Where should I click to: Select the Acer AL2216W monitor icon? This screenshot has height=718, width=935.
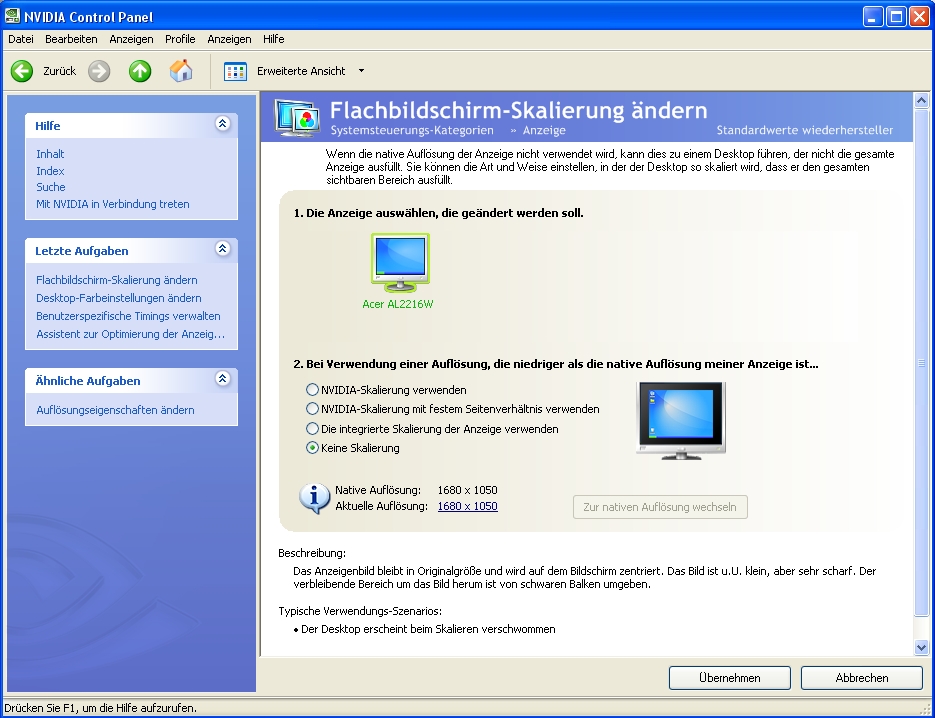(x=400, y=263)
